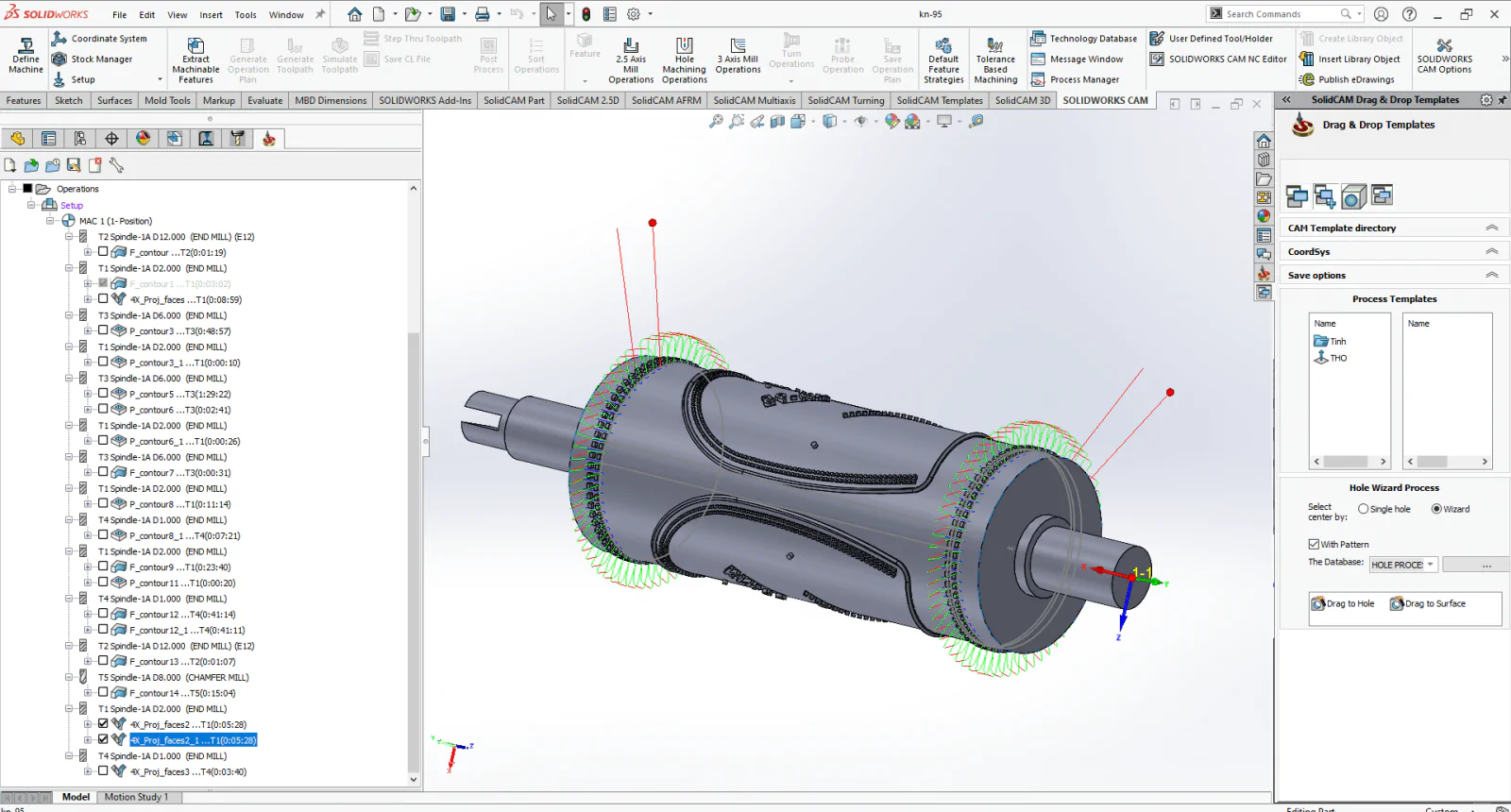The image size is (1511, 812).
Task: Open User Defined Tool/Holder
Action: point(1212,39)
